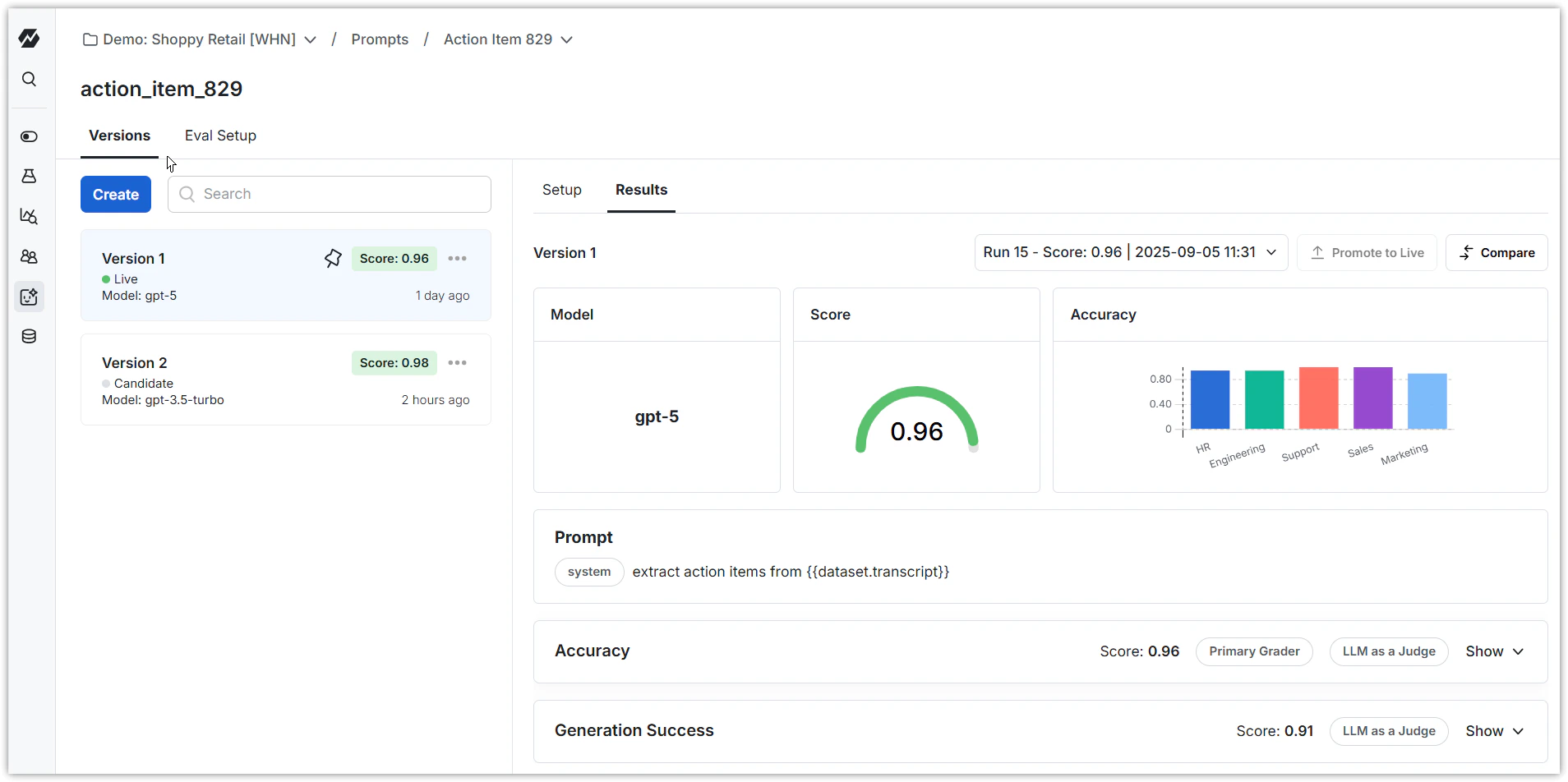Select the Version 2 card
This screenshot has width=1568, height=782.
(286, 379)
